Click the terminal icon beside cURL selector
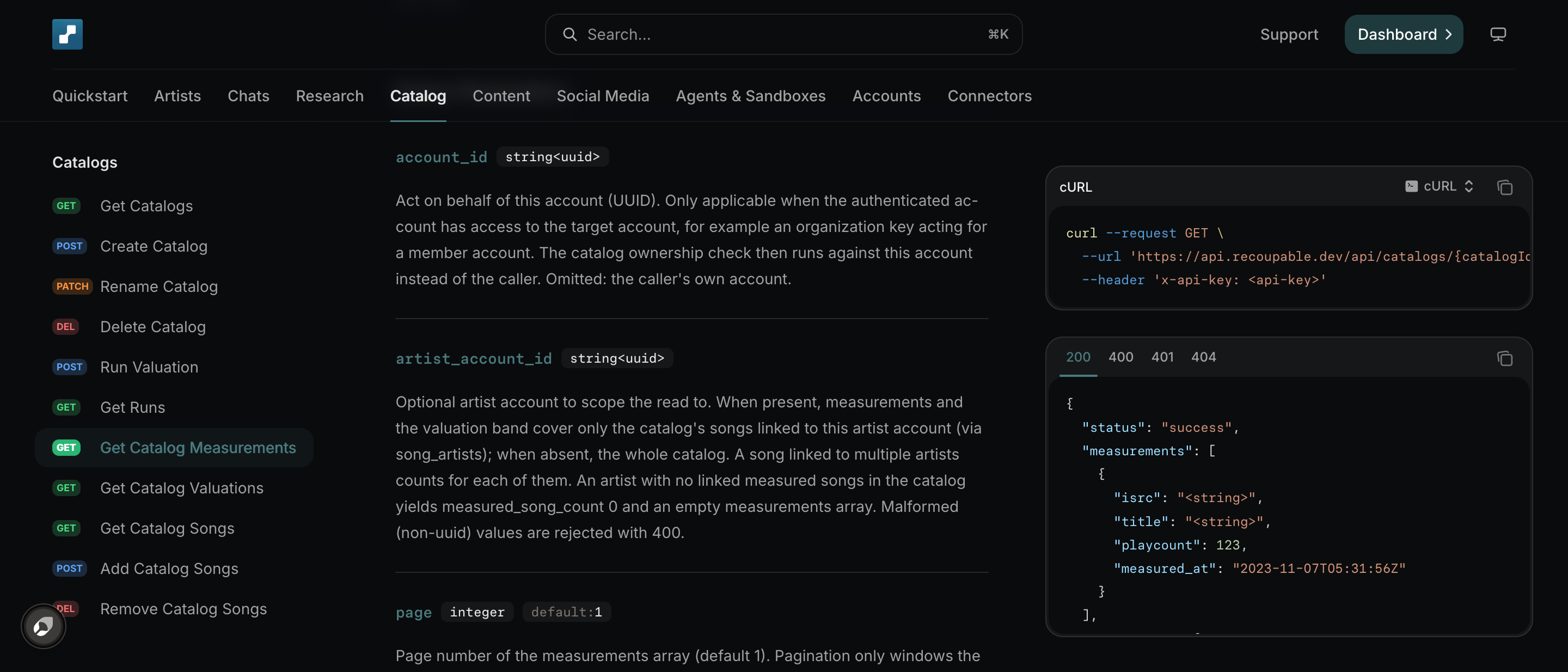 tap(1411, 186)
